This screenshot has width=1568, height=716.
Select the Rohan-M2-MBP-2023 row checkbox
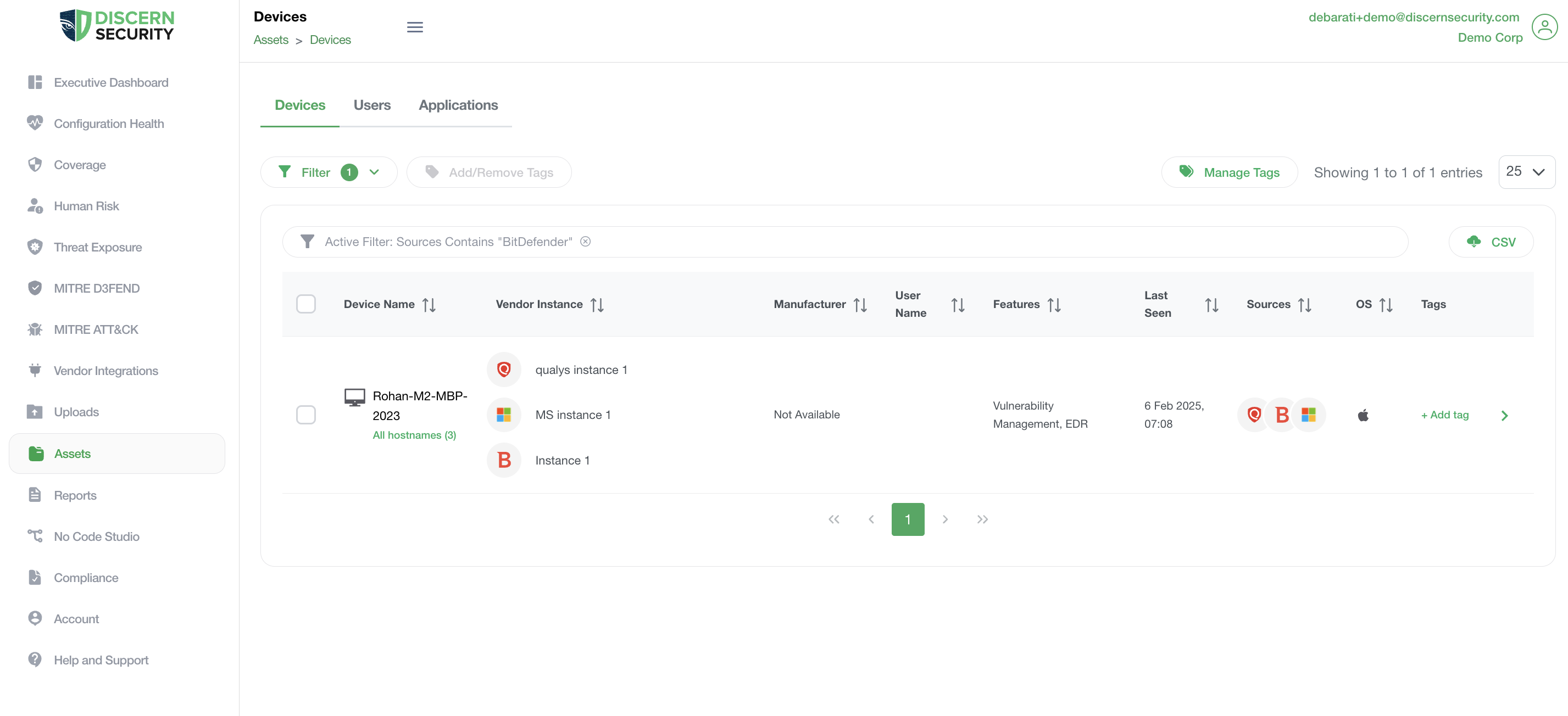tap(305, 415)
